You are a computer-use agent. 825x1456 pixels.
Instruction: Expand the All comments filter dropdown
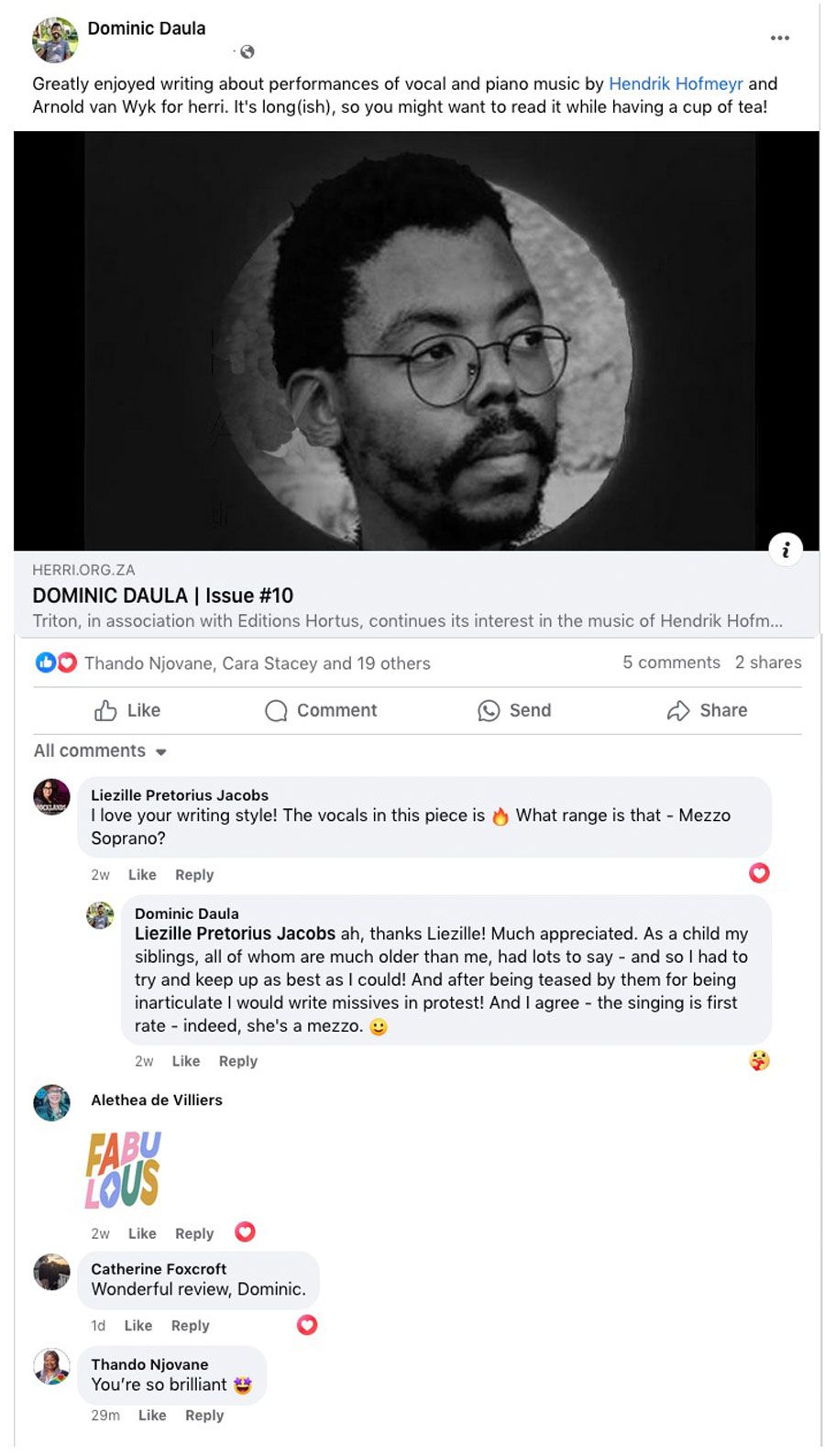click(100, 751)
